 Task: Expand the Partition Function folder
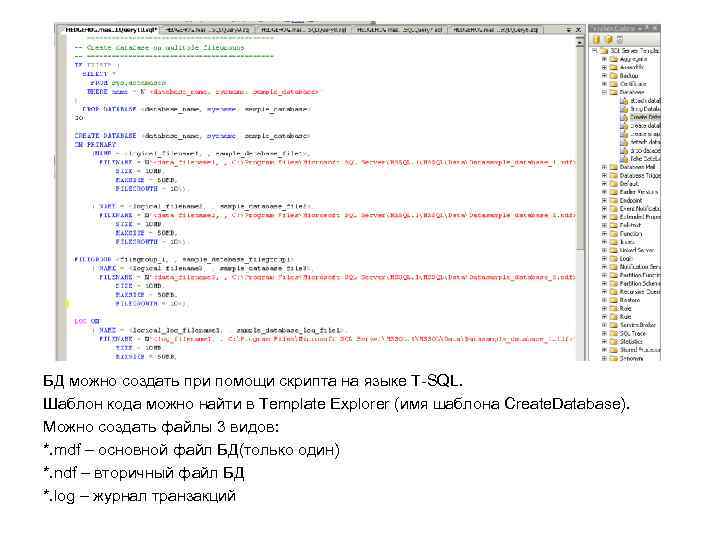point(604,275)
